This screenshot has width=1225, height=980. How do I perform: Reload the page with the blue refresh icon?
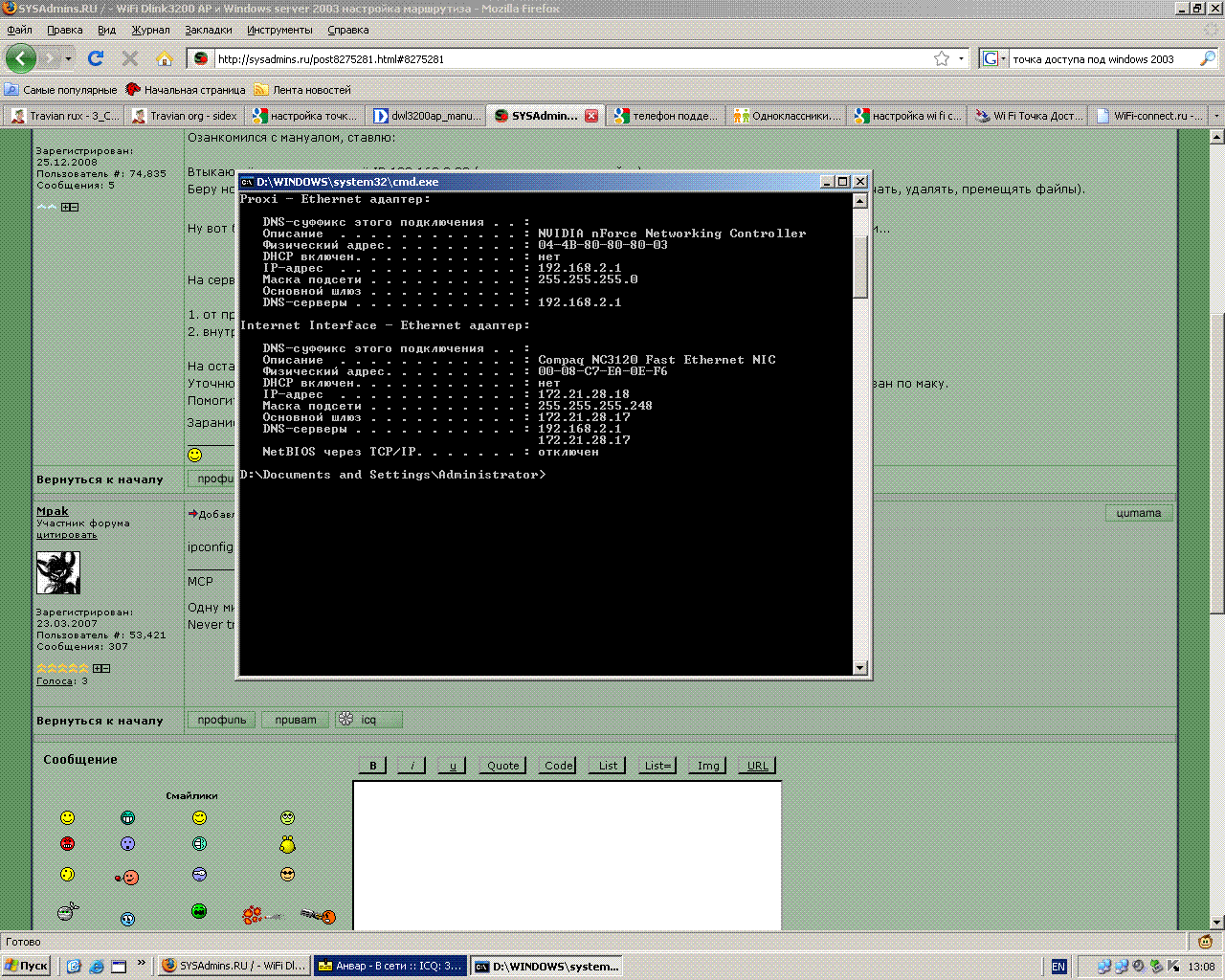[x=96, y=58]
